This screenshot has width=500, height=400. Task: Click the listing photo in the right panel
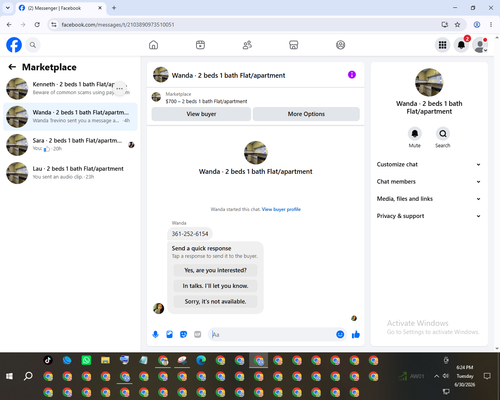coord(429,82)
